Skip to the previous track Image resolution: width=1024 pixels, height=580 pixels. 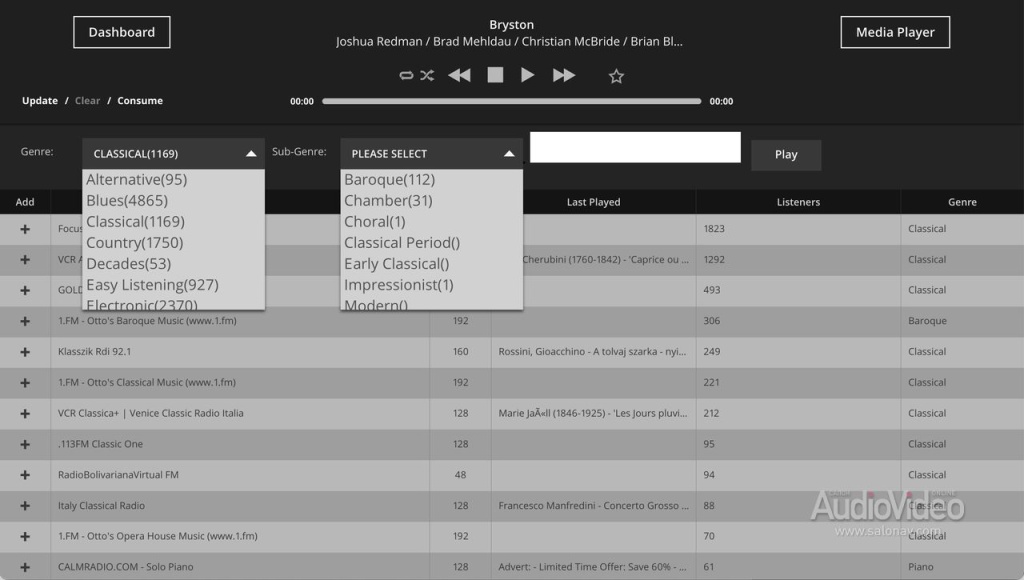[x=459, y=75]
